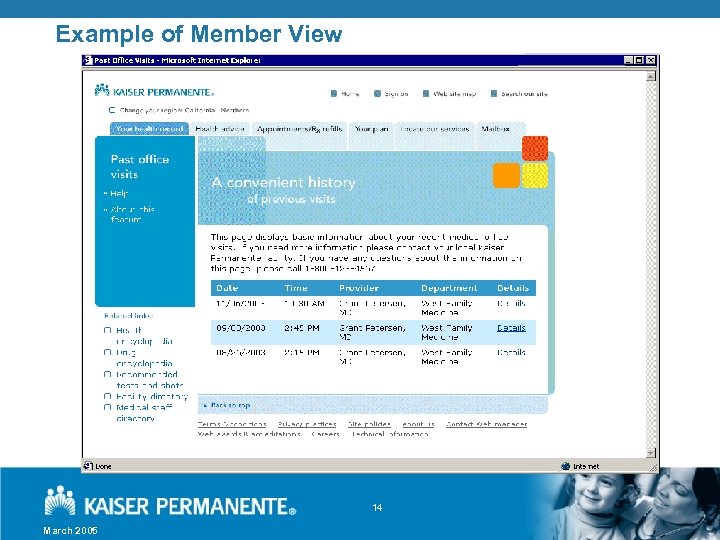The width and height of the screenshot is (720, 540).
Task: Click the 2:45 PM time cell
Action: 302,328
